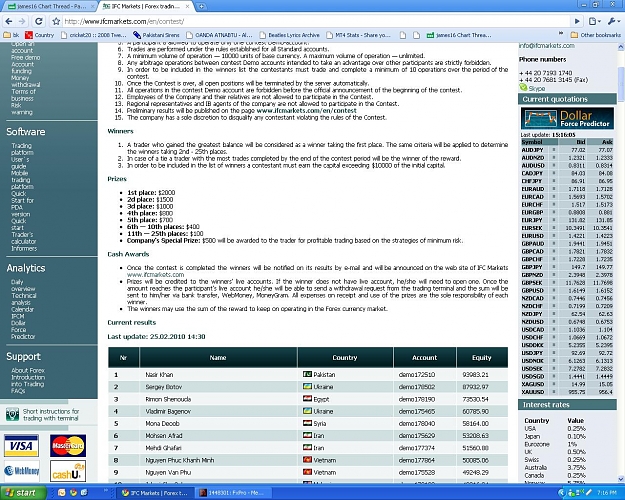625x500 pixels.
Task: Click the info@ifcmarkets.com email link
Action: [546, 45]
